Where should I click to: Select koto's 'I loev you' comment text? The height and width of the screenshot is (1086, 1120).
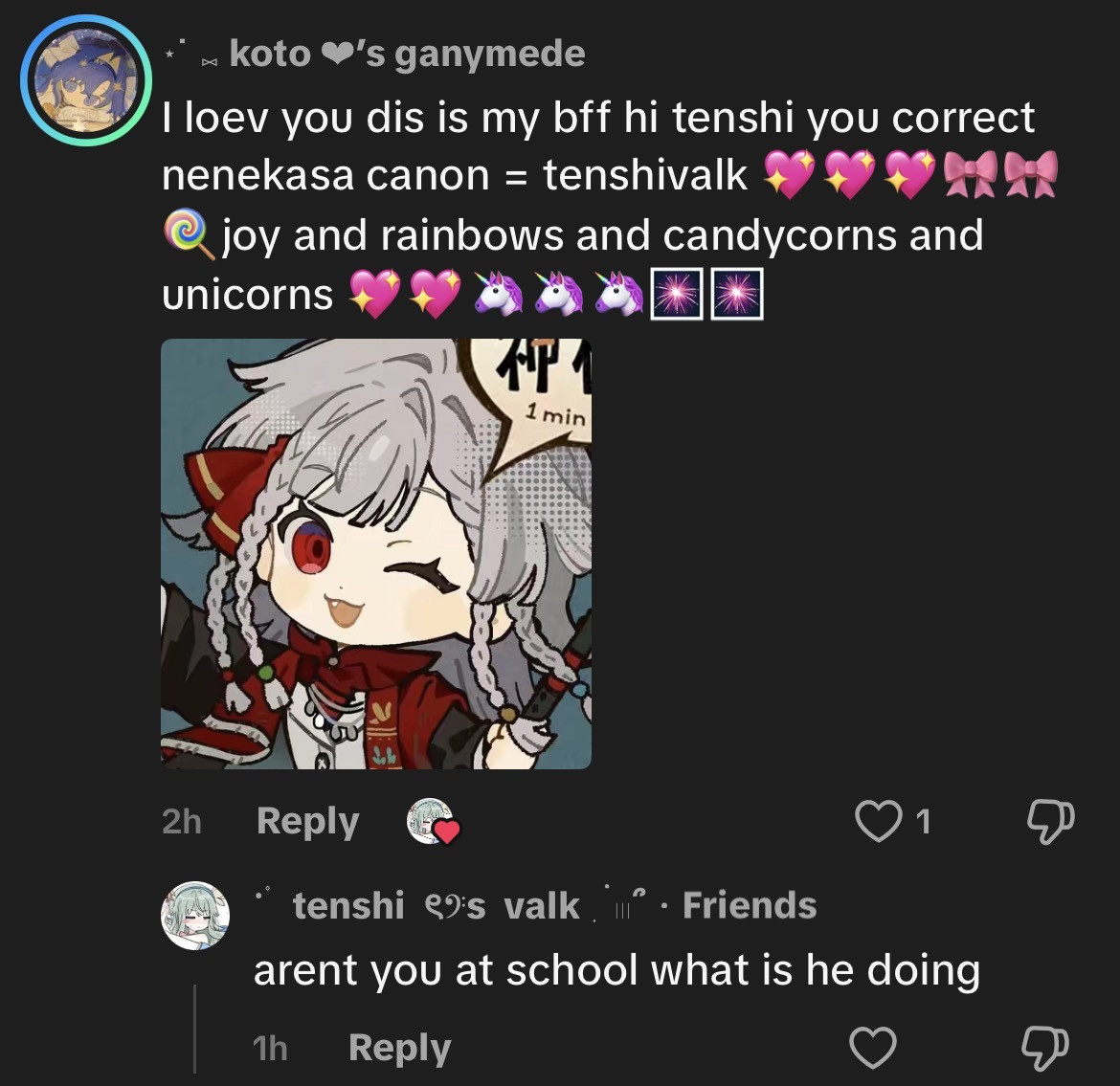pyautogui.click(x=610, y=207)
